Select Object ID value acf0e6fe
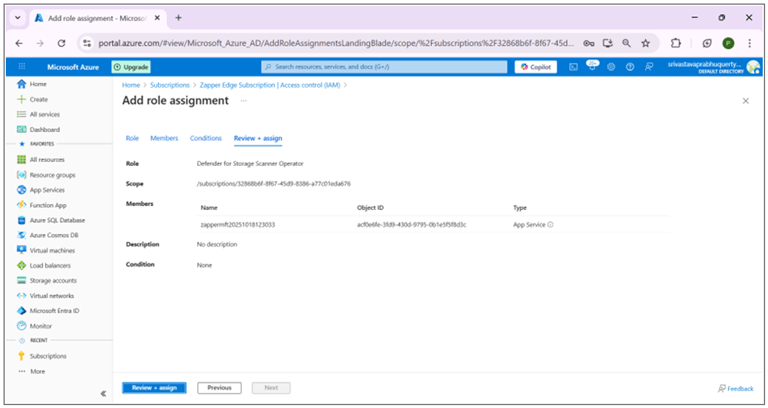This screenshot has height=408, width=768. click(x=411, y=225)
